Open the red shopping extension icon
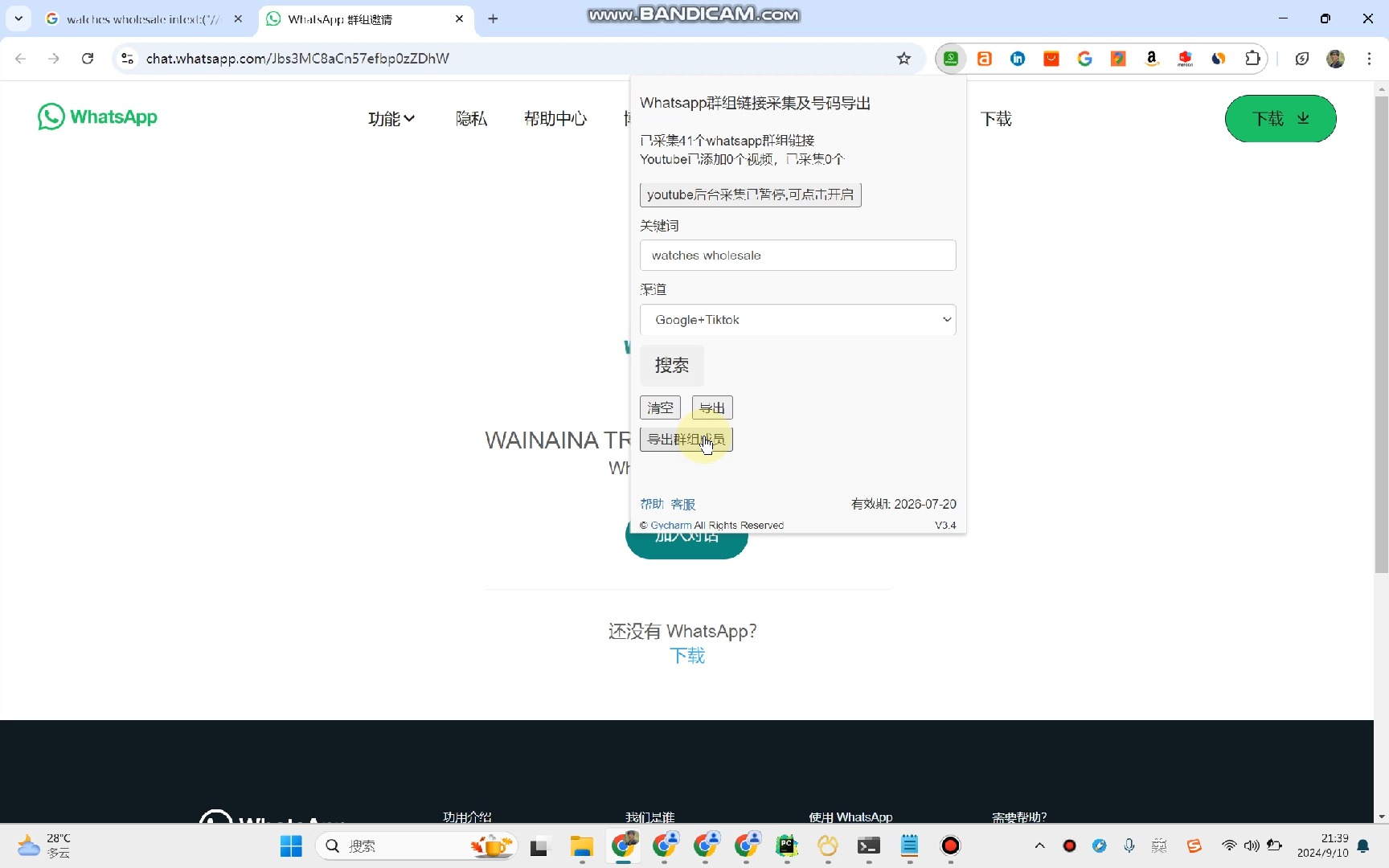Screen dimensions: 1389x868 (1051, 59)
